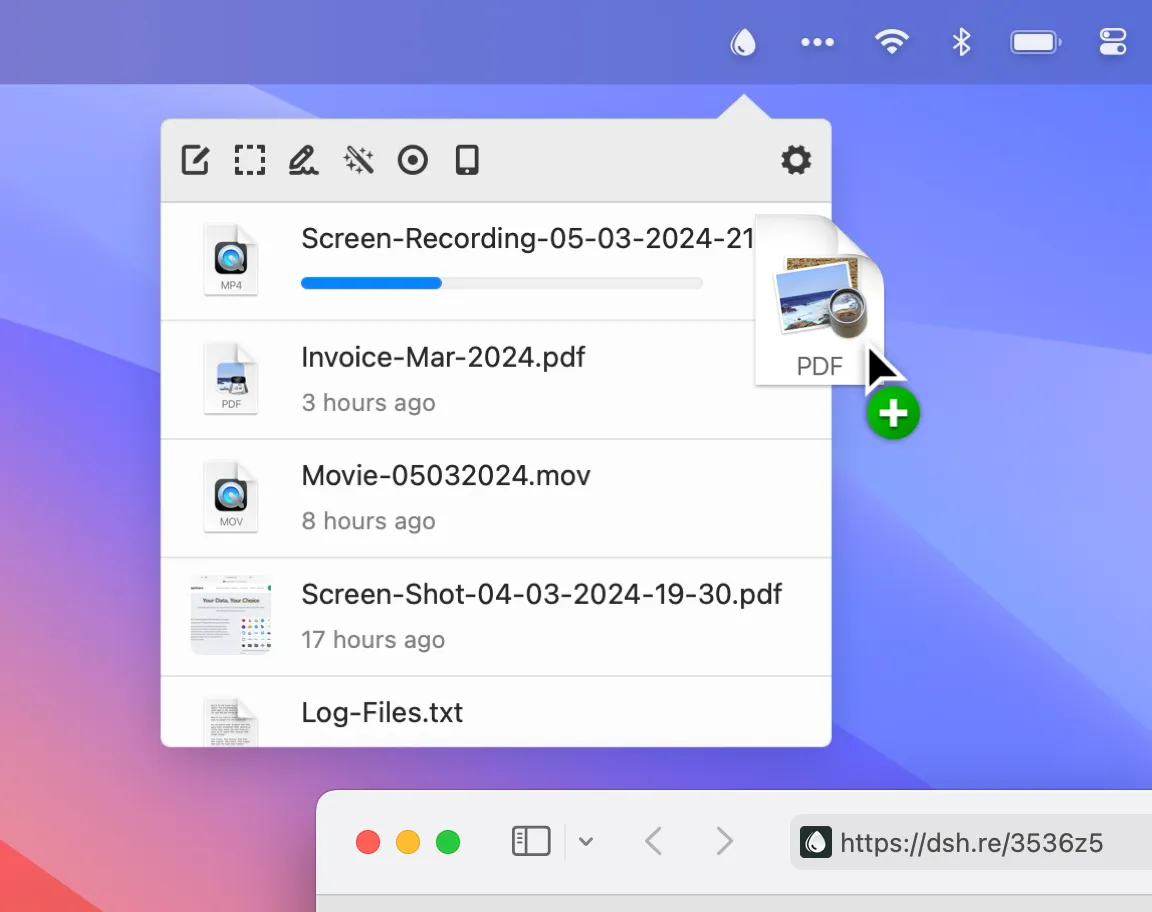The width and height of the screenshot is (1152, 912).
Task: Select the capture screen area icon
Action: pos(250,160)
